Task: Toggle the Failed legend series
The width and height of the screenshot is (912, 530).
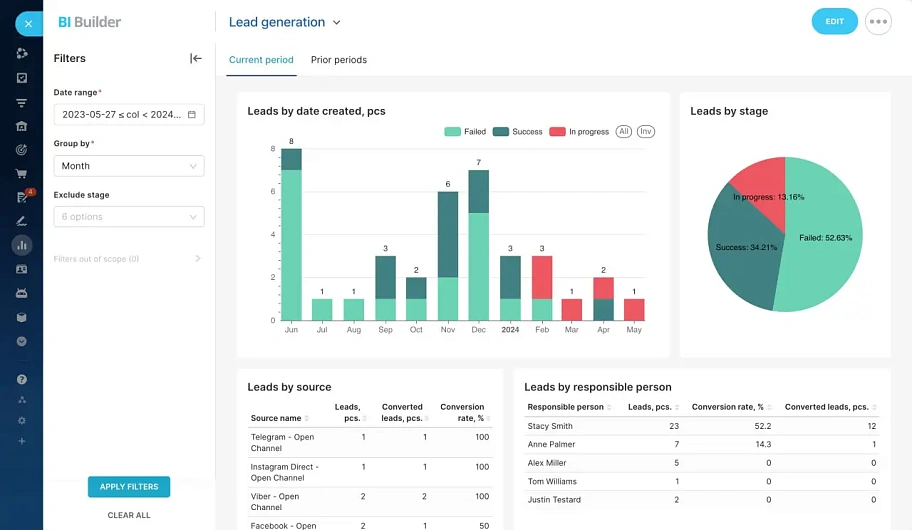Action: tap(466, 132)
